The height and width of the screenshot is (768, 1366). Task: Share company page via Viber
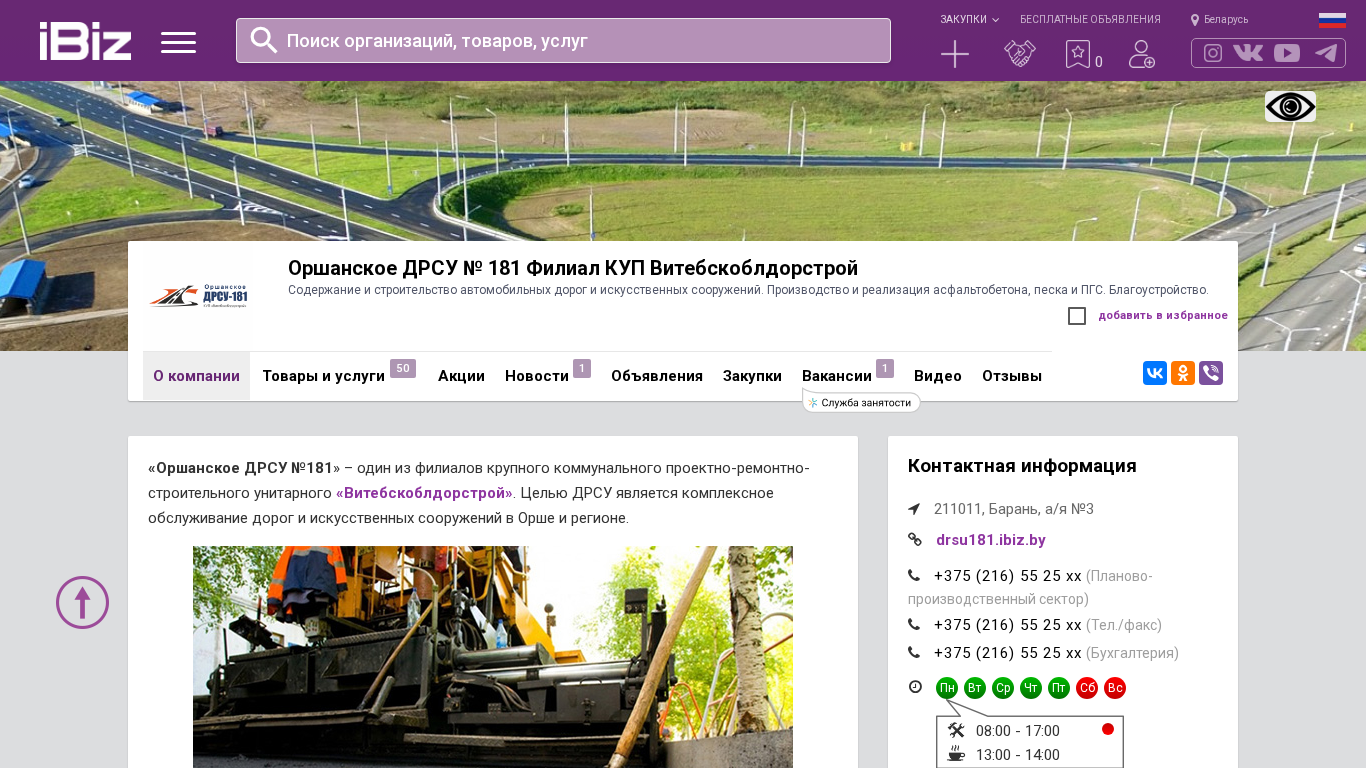pos(1211,373)
